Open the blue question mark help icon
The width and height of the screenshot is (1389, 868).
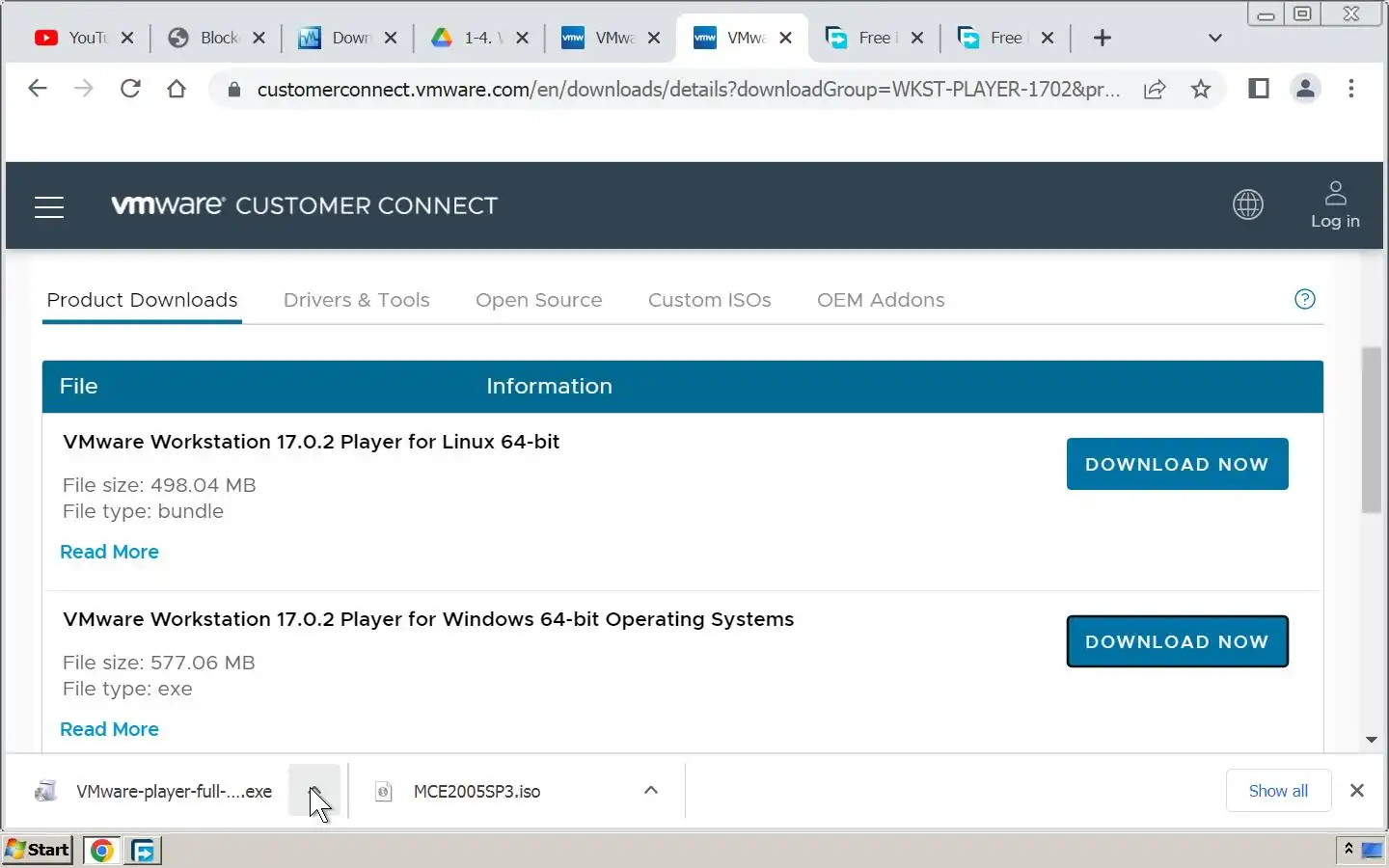pyautogui.click(x=1305, y=299)
